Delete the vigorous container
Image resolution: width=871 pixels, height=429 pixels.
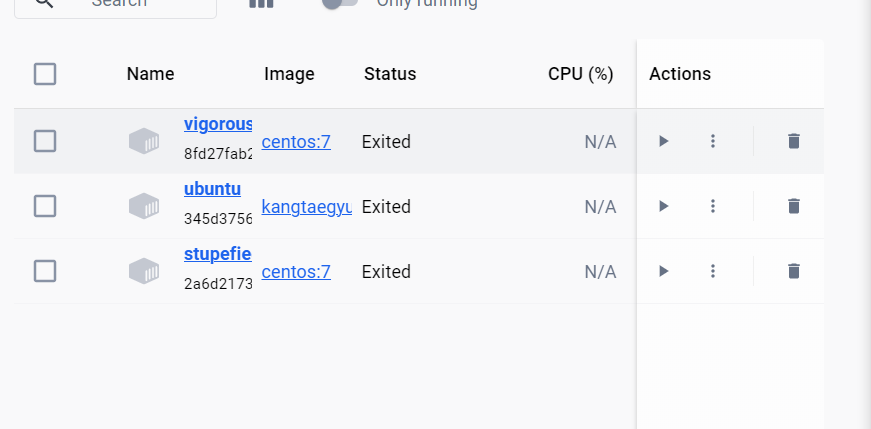point(794,141)
